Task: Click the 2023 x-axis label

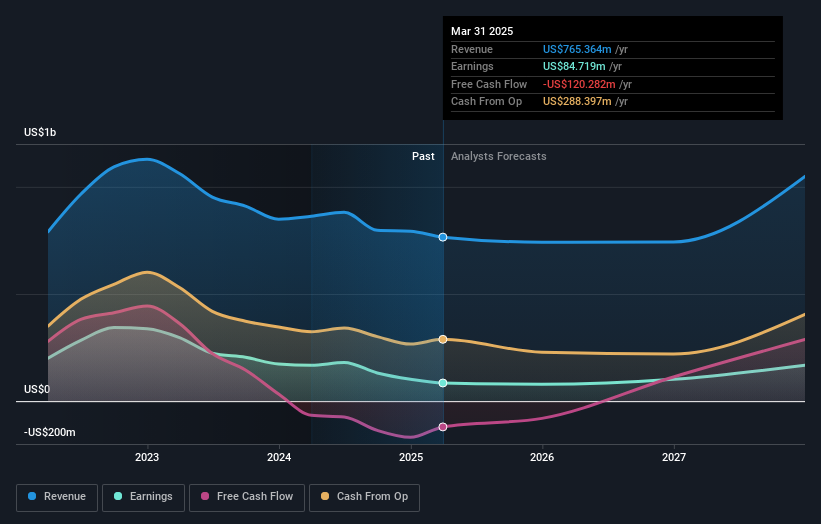Action: point(147,458)
